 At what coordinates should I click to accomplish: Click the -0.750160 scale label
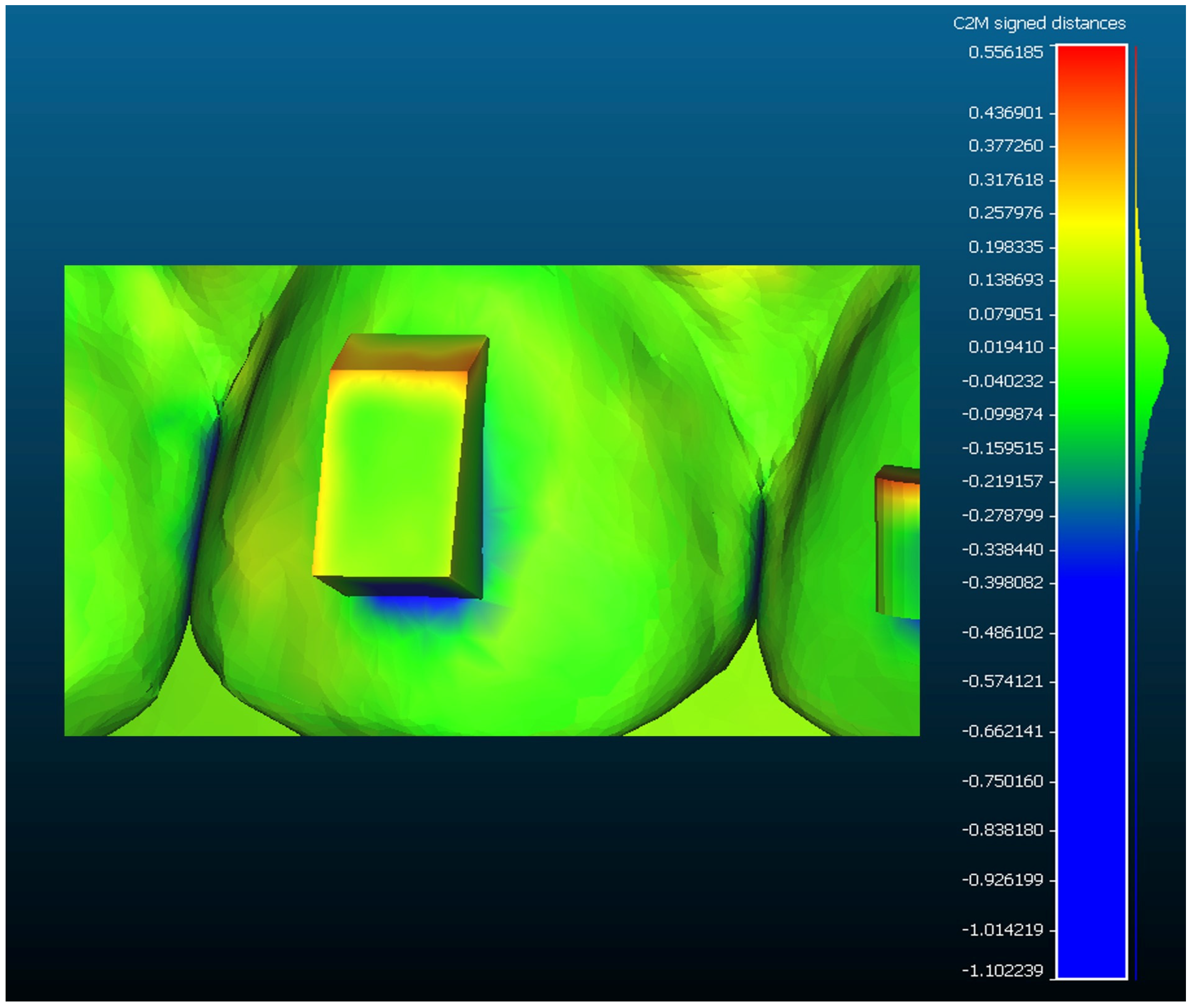click(1003, 780)
